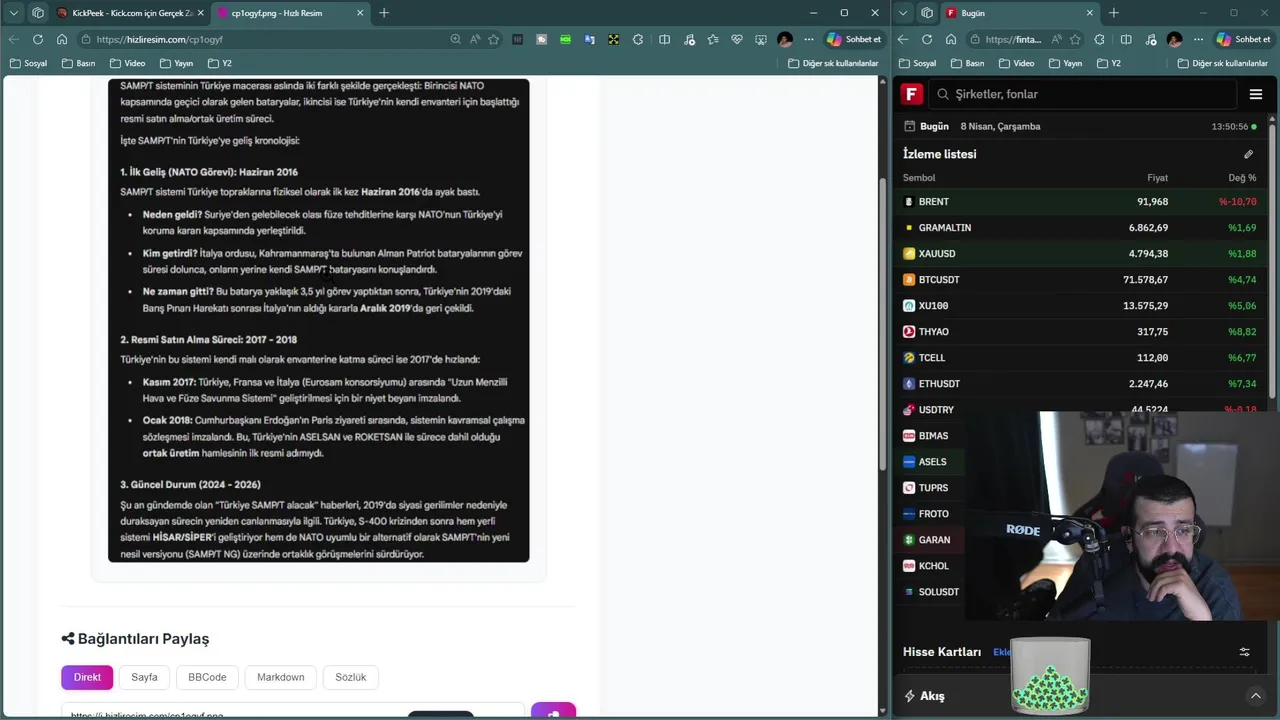Open read aloud in left address bar
1280x720 pixels.
[x=475, y=39]
